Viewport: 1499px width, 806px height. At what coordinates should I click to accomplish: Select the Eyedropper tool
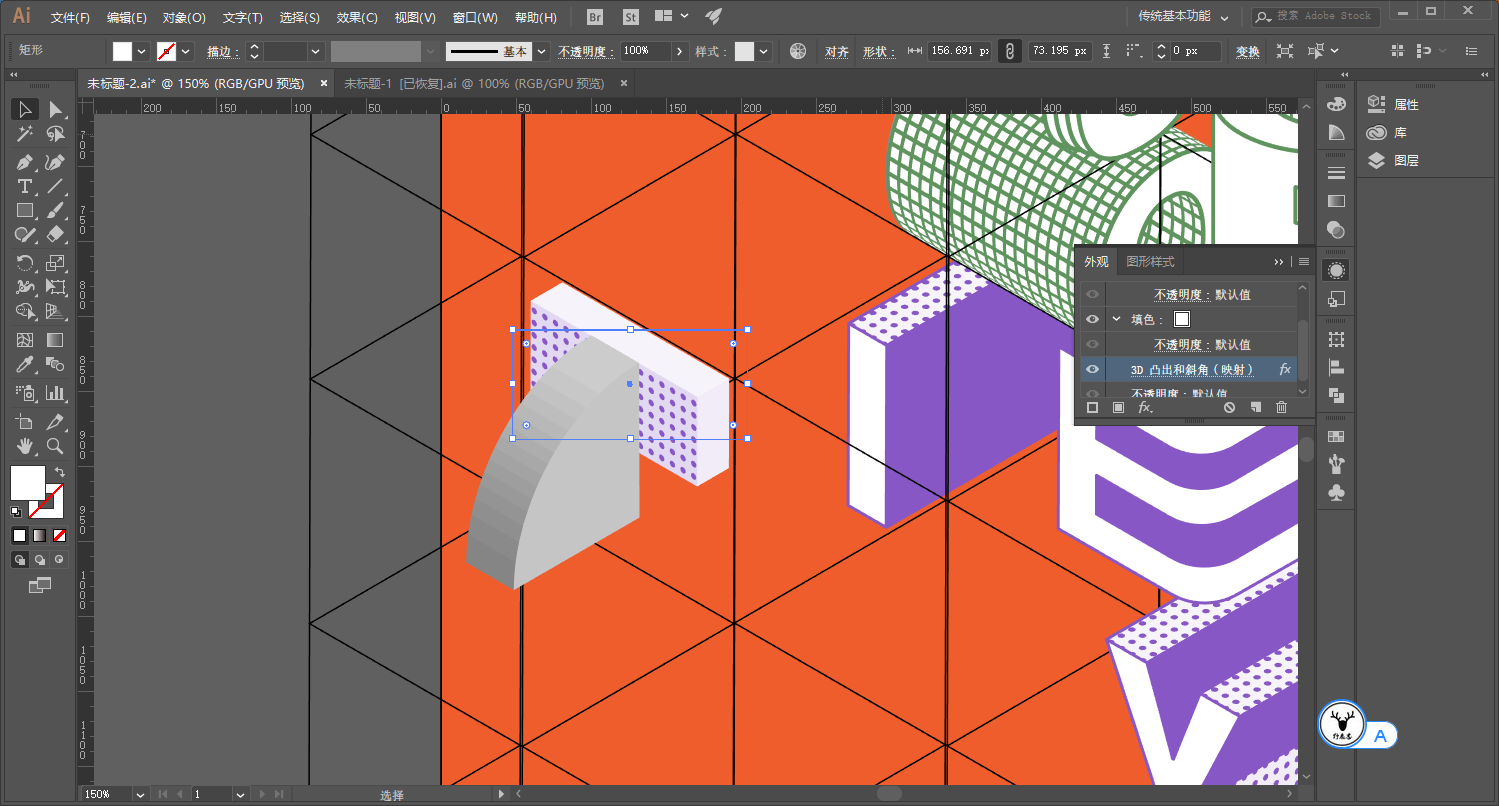(x=26, y=365)
